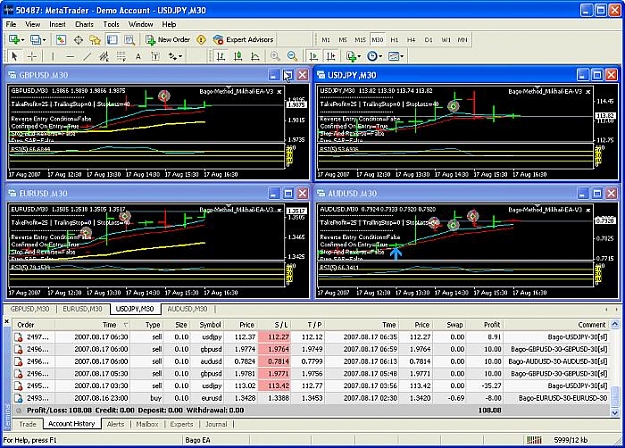Viewport: 625px width, 448px height.
Task: Open the File menu
Action: (11, 24)
